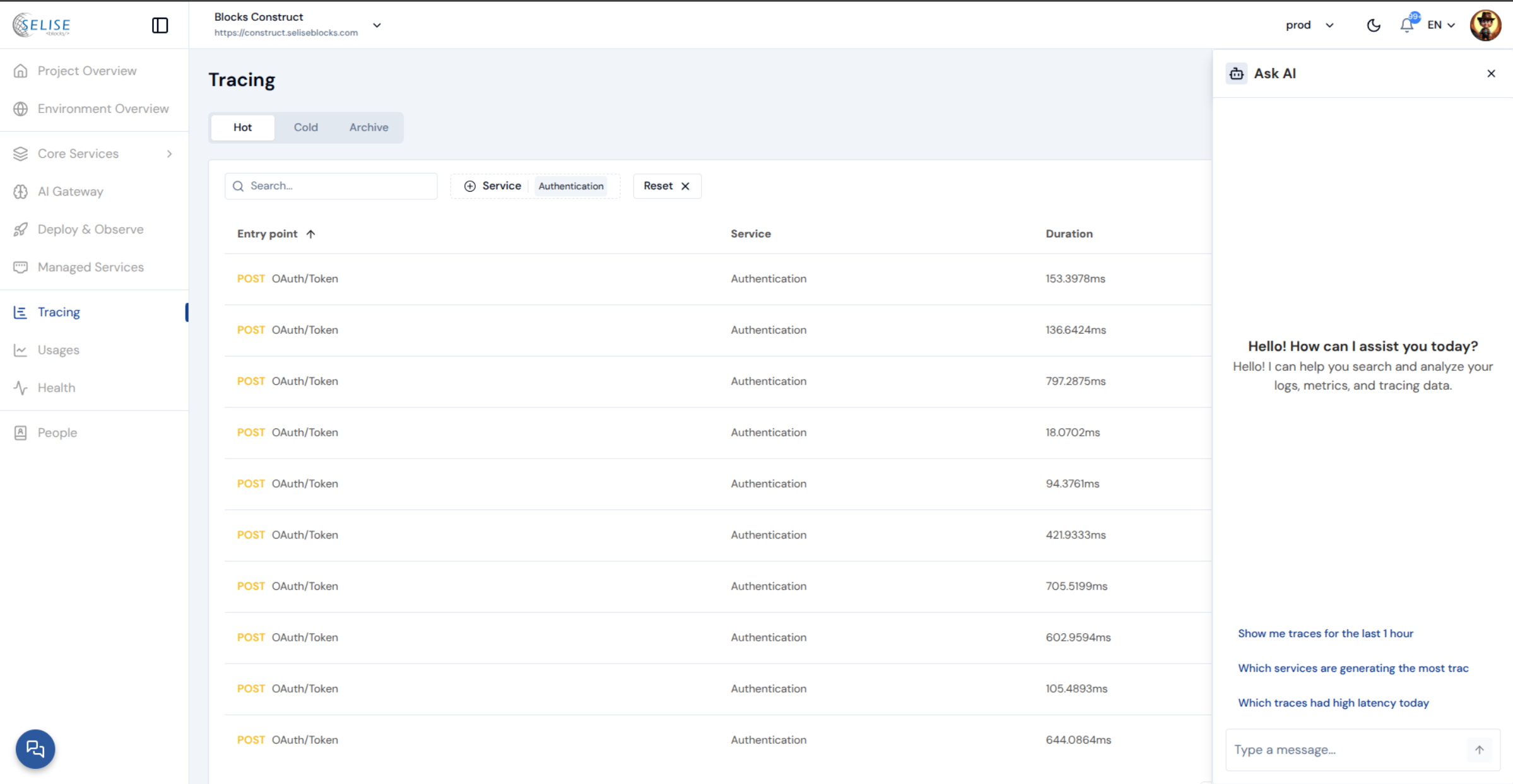Open floating chat bubble button
The width and height of the screenshot is (1513, 784).
[35, 749]
